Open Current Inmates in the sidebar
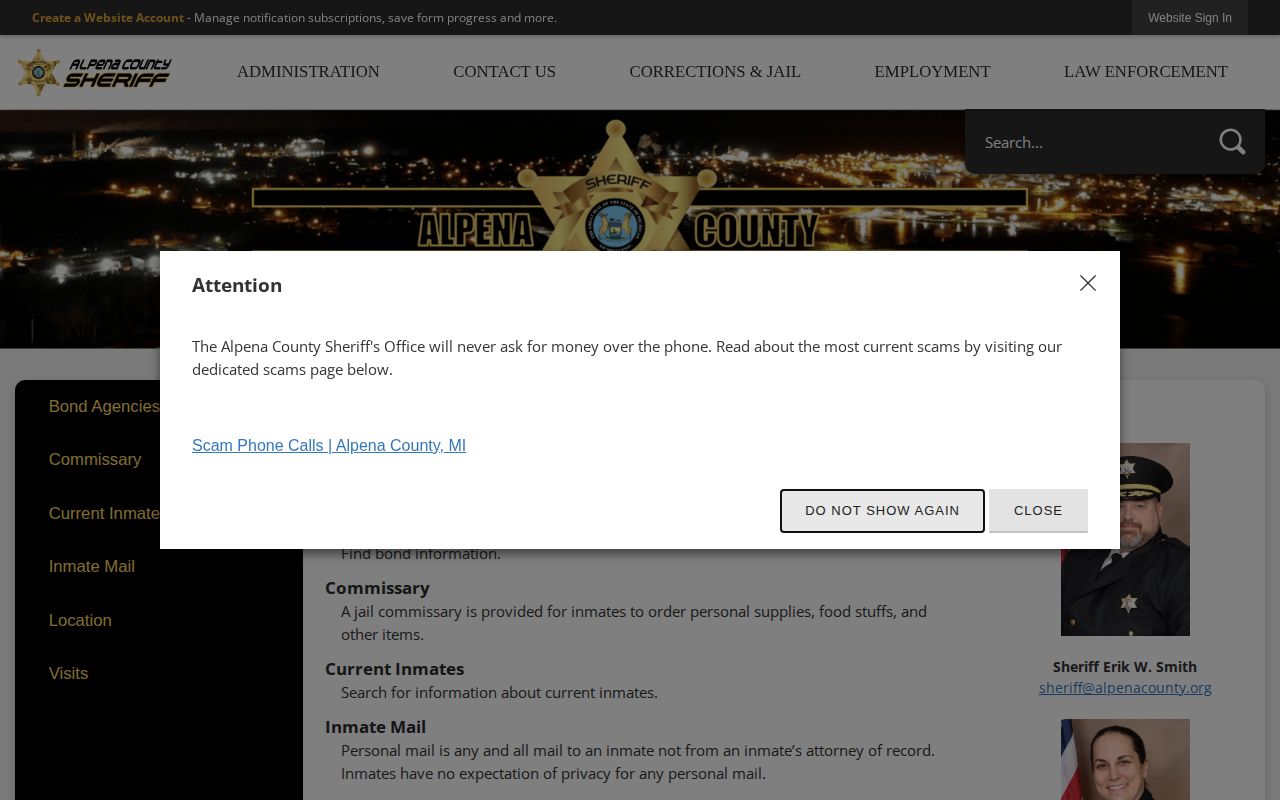 click(x=104, y=513)
